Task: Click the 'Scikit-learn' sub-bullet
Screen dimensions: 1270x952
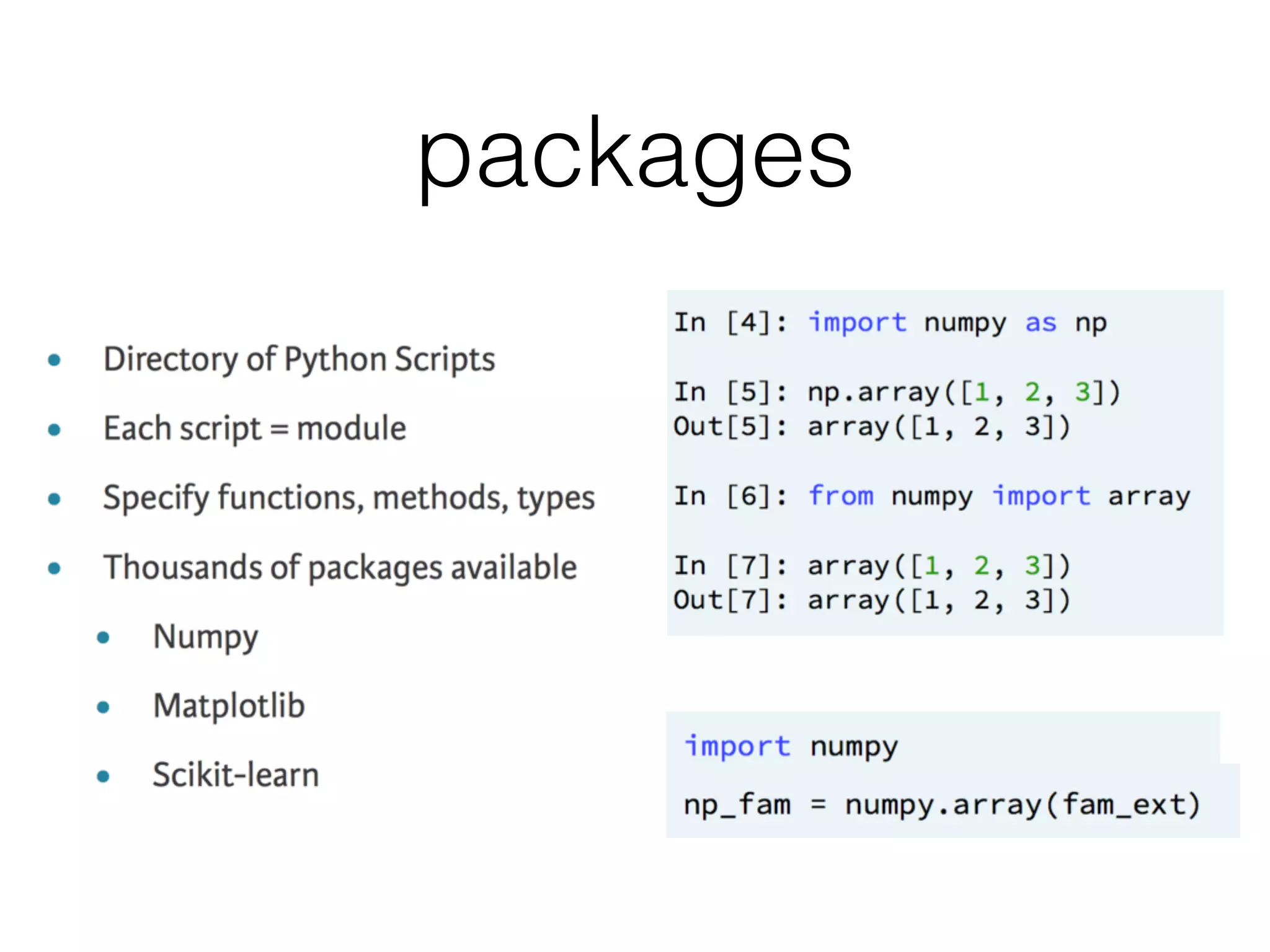Action: click(x=236, y=775)
